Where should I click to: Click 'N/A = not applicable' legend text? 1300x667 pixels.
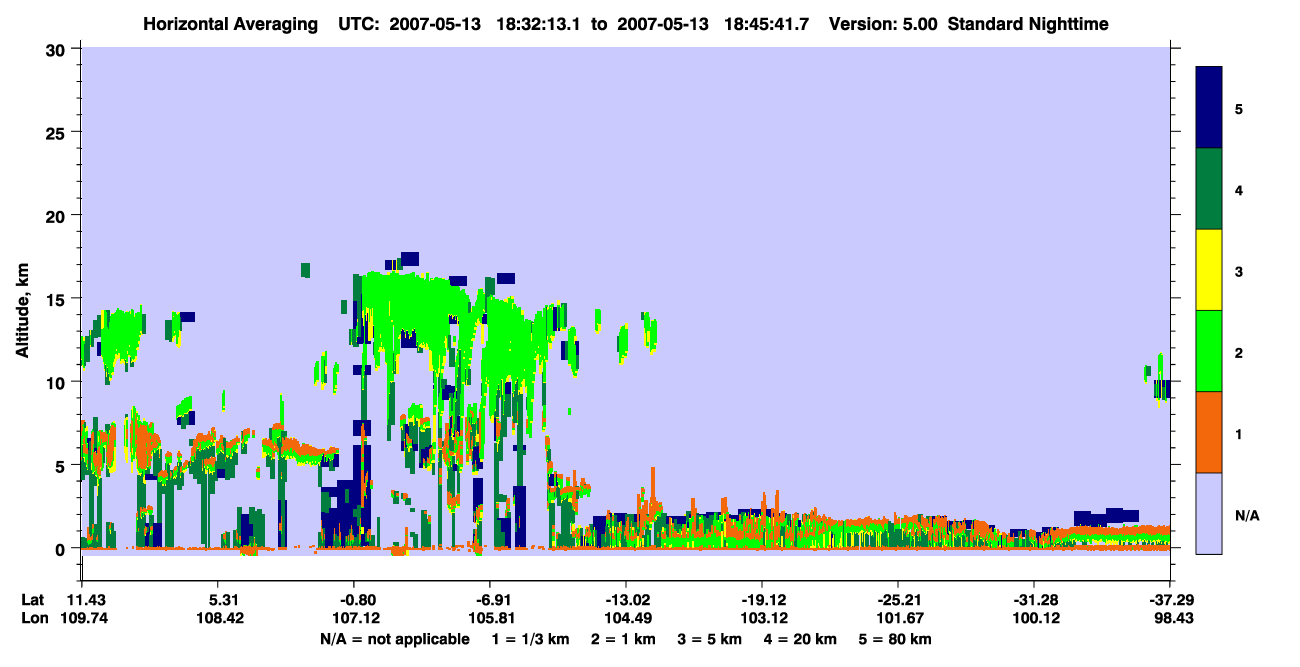394,639
